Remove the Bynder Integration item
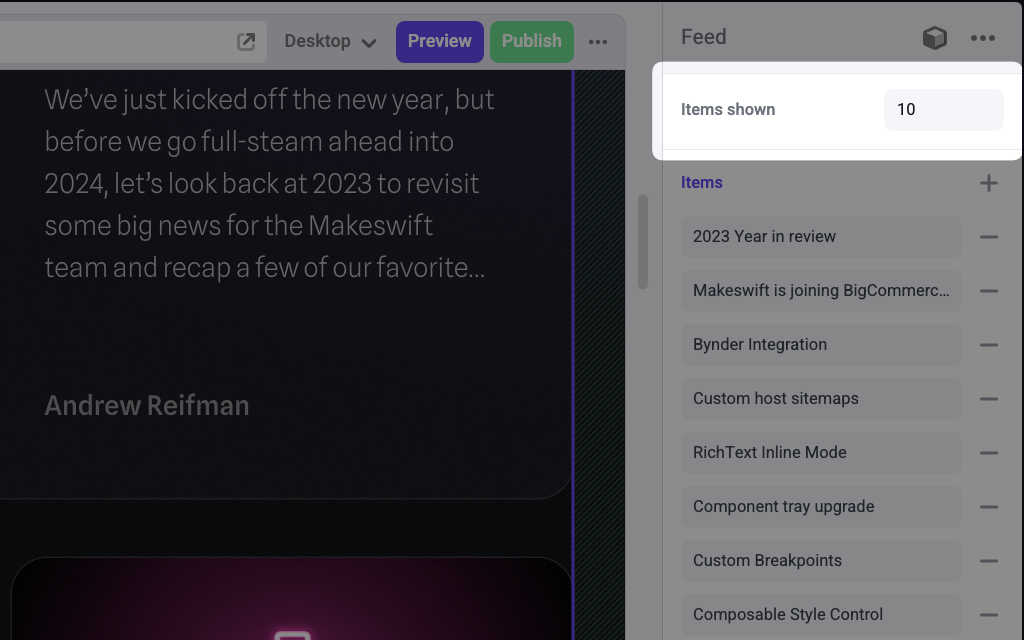This screenshot has width=1024, height=640. [x=989, y=345]
